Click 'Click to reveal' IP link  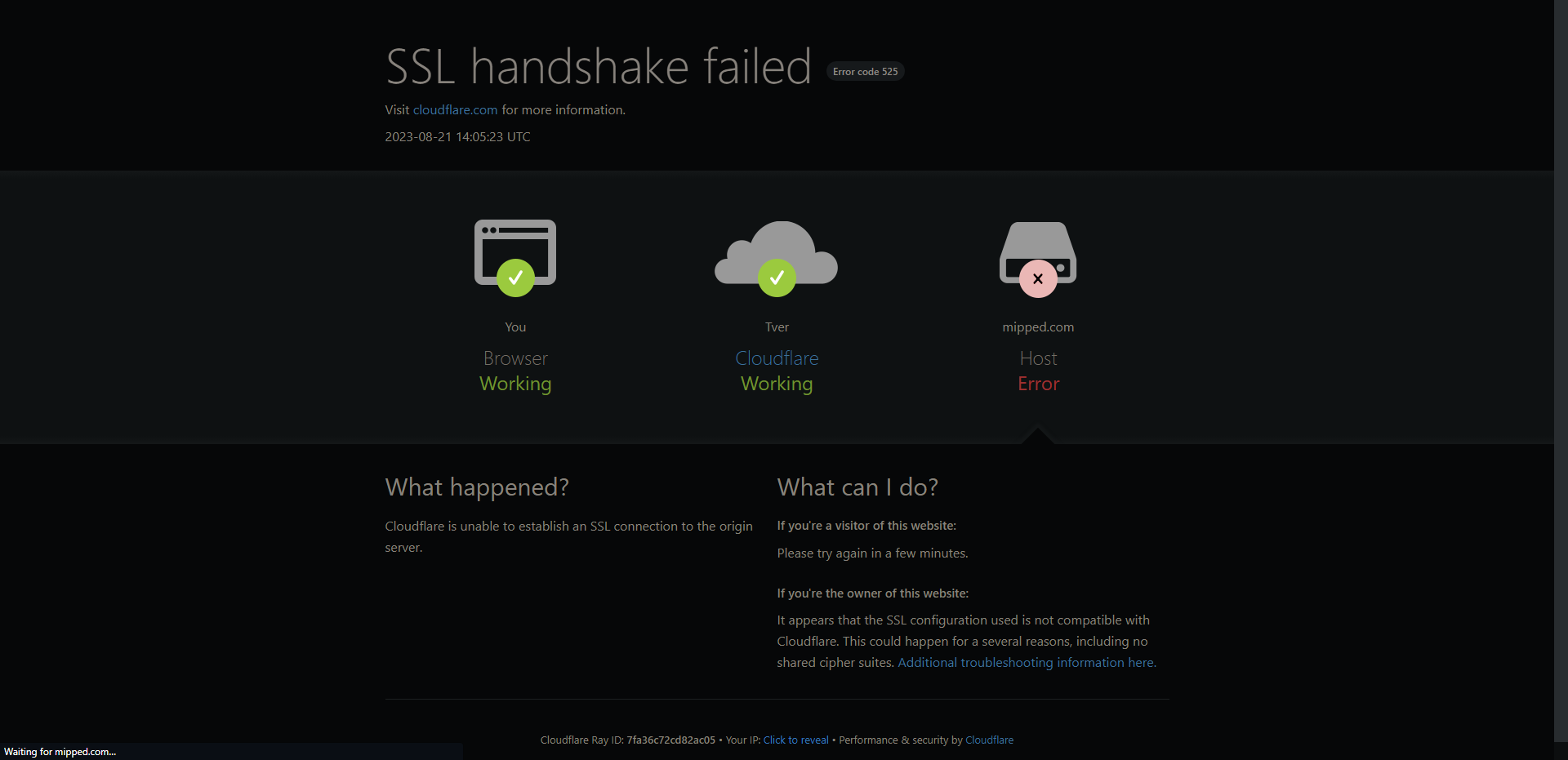pyautogui.click(x=796, y=740)
